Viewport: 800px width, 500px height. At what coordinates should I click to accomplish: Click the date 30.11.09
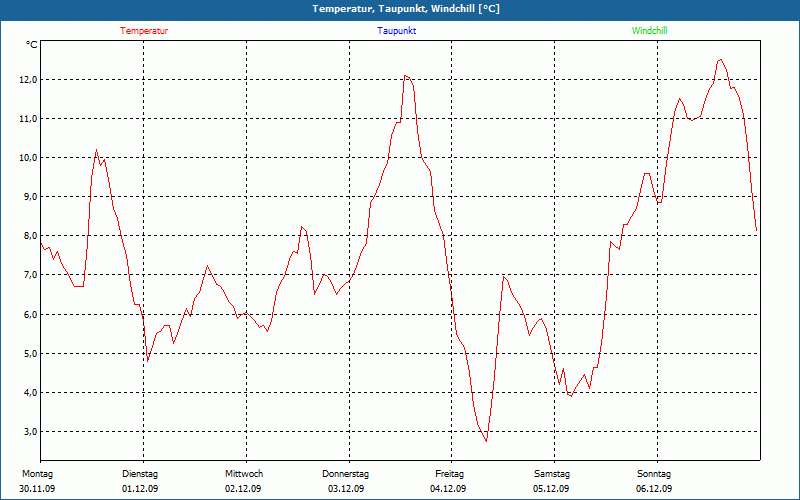[x=37, y=489]
